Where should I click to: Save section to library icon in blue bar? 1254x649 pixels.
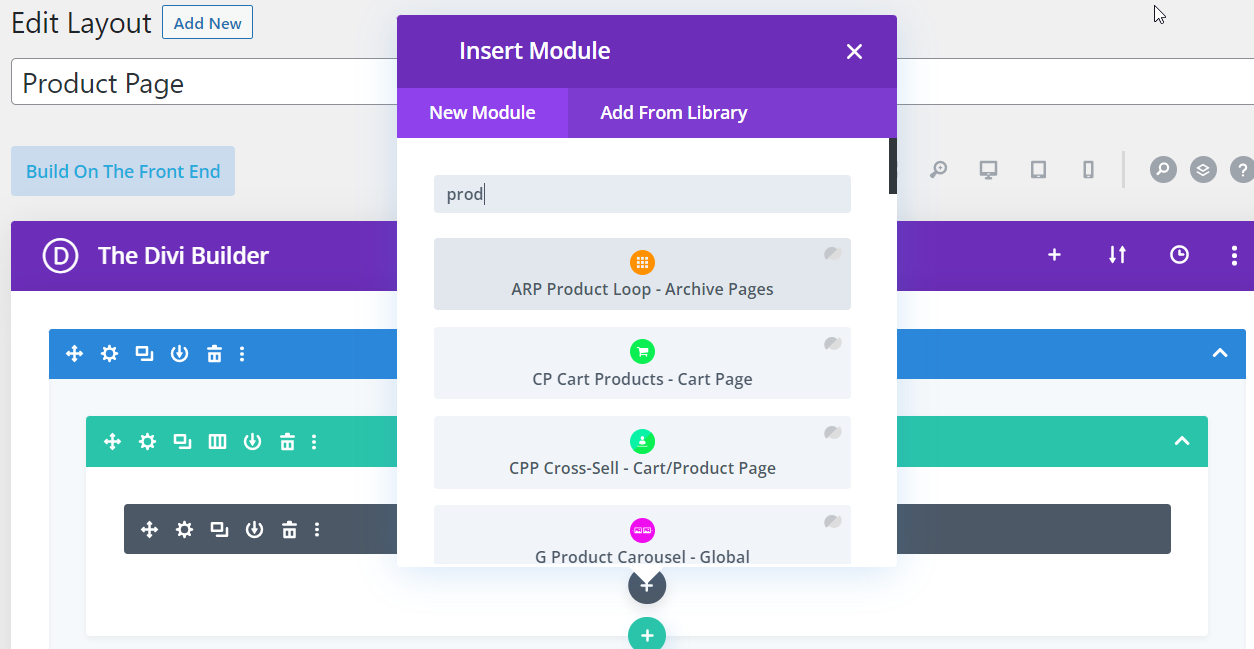click(179, 354)
